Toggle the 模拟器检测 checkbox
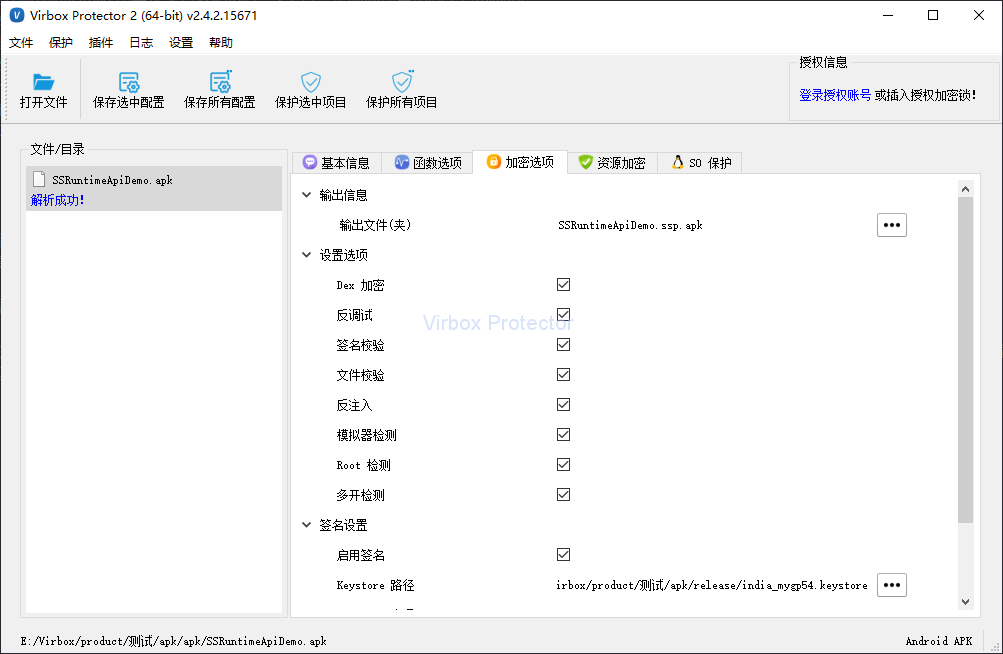This screenshot has width=1003, height=654. click(x=564, y=435)
